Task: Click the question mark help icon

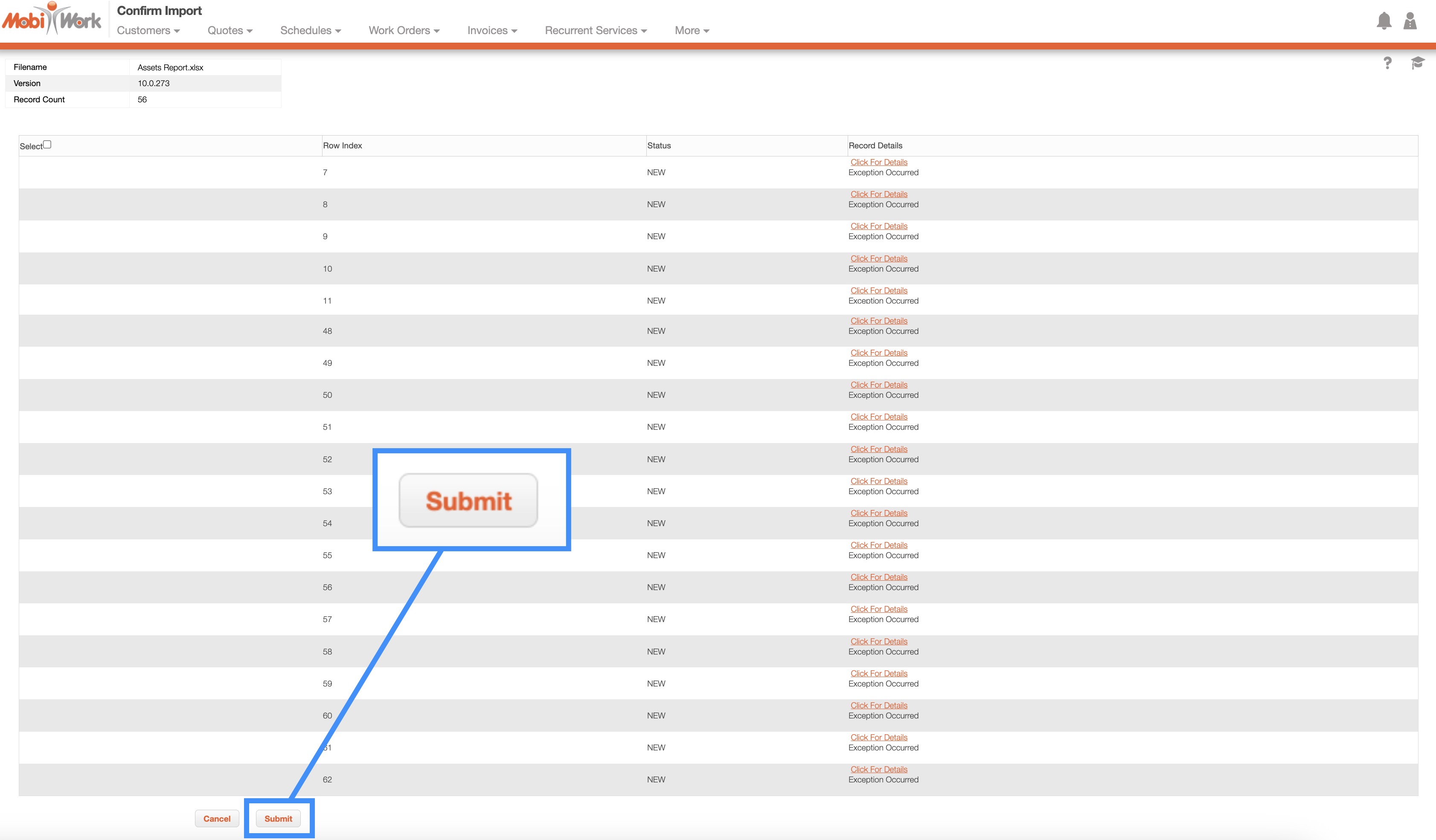Action: (1387, 63)
